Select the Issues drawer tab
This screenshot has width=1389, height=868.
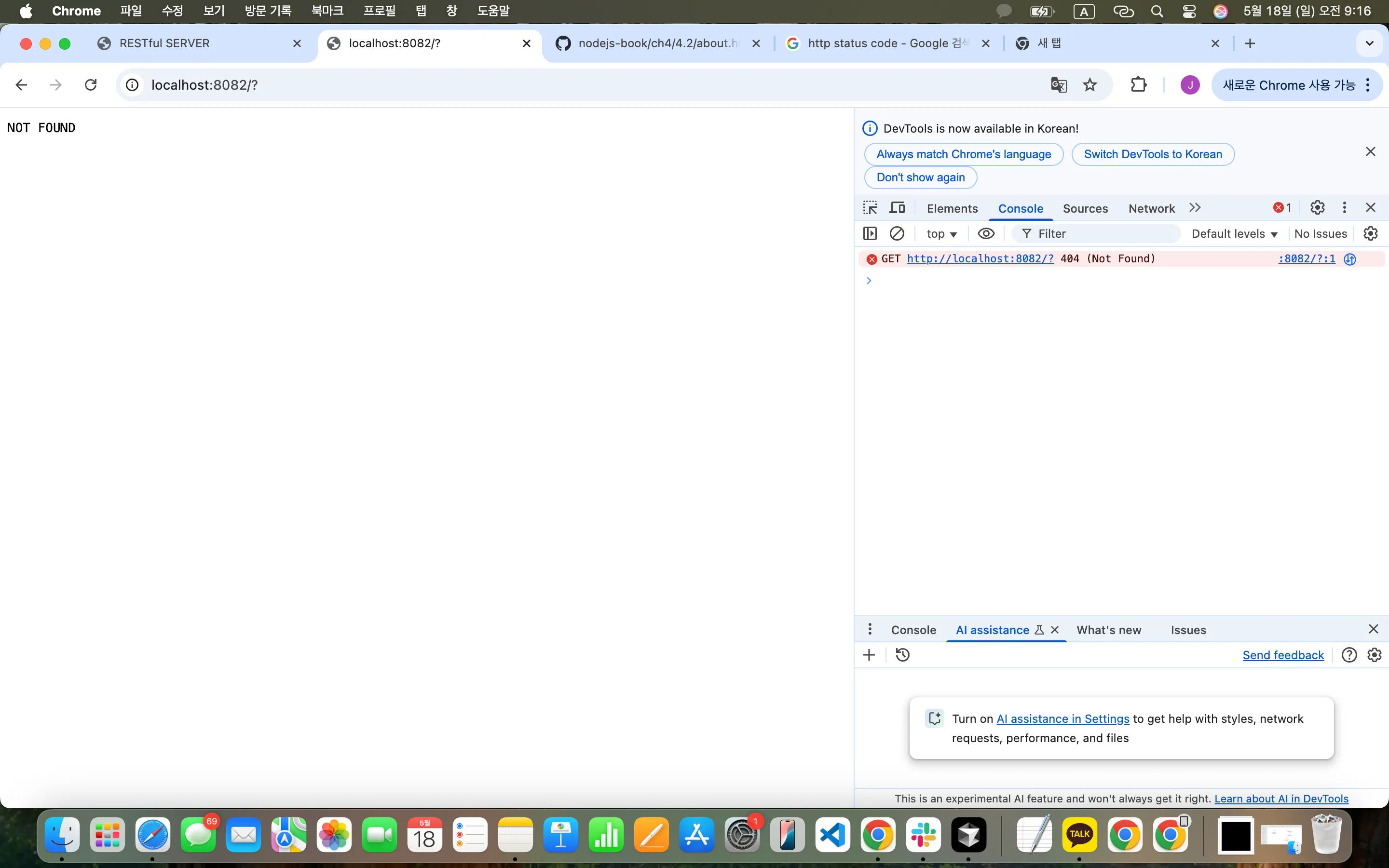(x=1188, y=630)
